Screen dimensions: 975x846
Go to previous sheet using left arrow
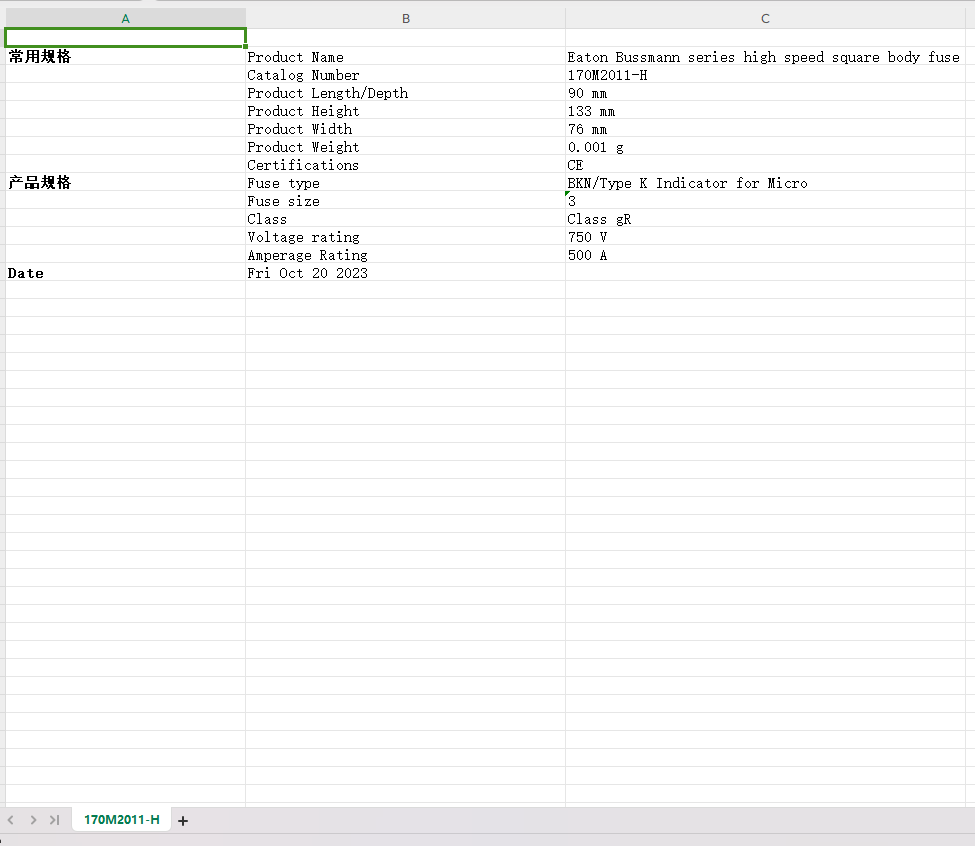pos(11,820)
